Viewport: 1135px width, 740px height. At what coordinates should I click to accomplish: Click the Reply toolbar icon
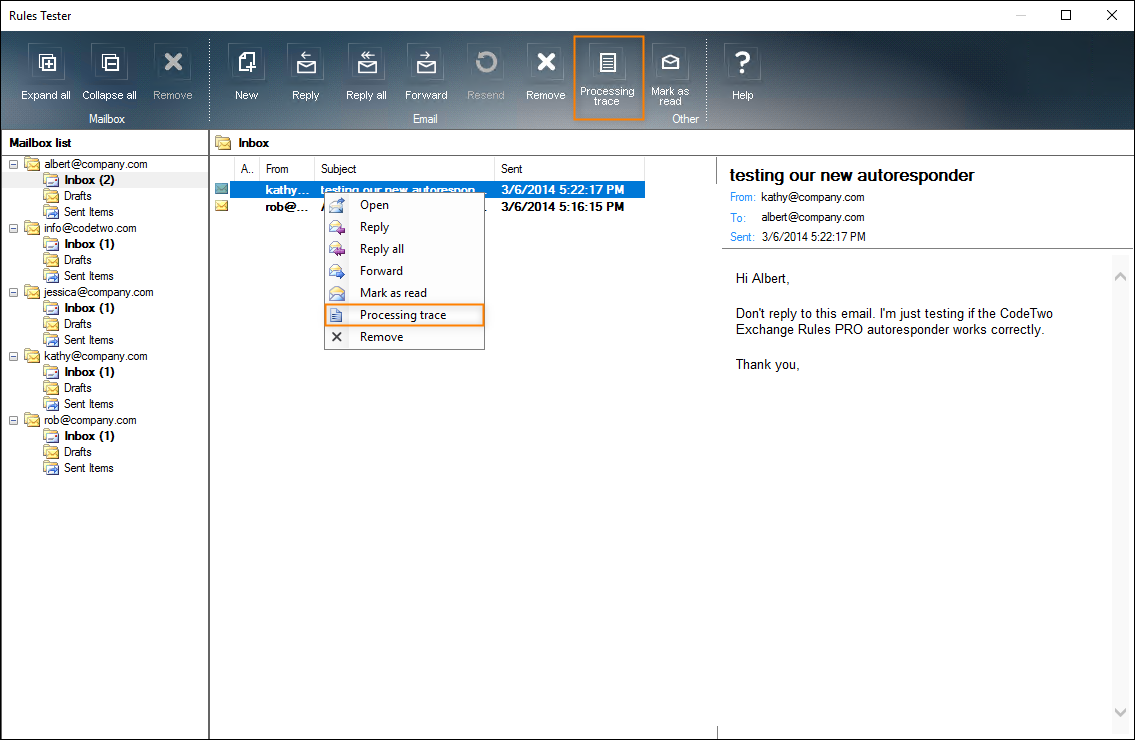click(x=305, y=63)
